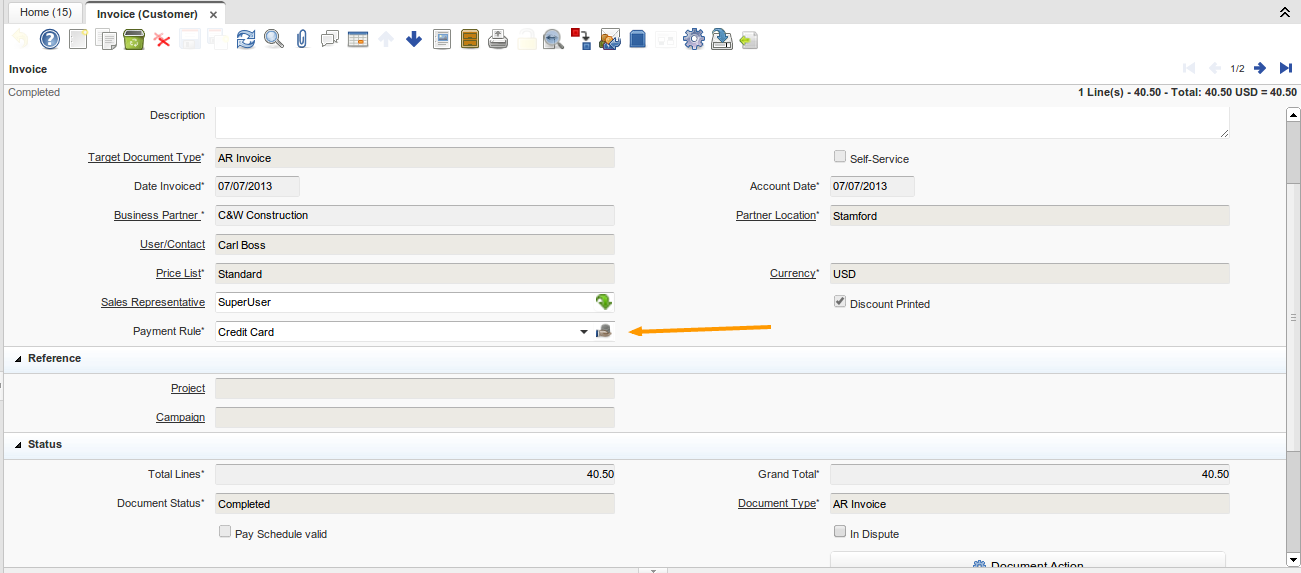Image resolution: width=1301 pixels, height=573 pixels.
Task: Click in the Description text field
Action: pyautogui.click(x=720, y=122)
